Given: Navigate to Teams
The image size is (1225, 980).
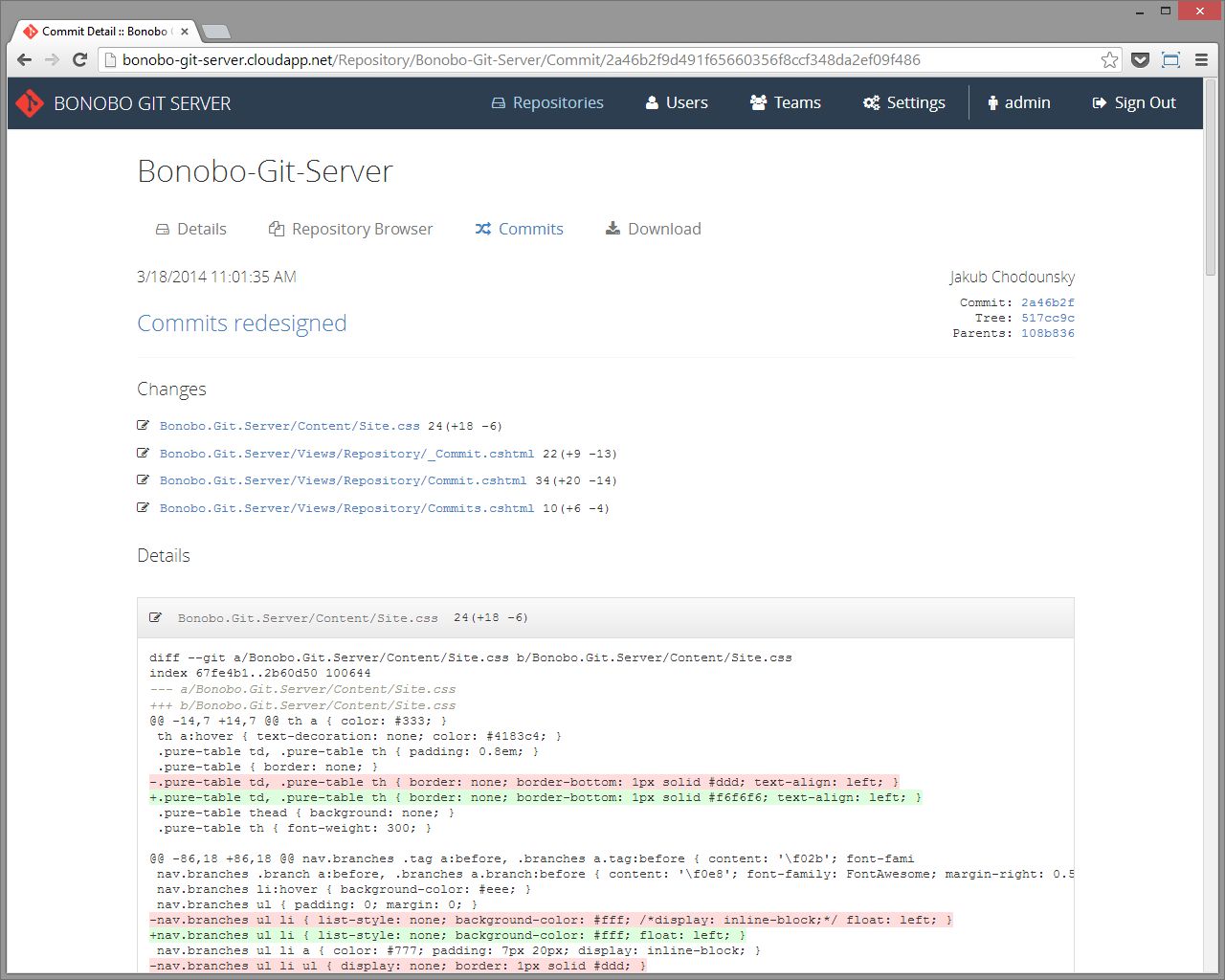Looking at the screenshot, I should click(x=786, y=103).
